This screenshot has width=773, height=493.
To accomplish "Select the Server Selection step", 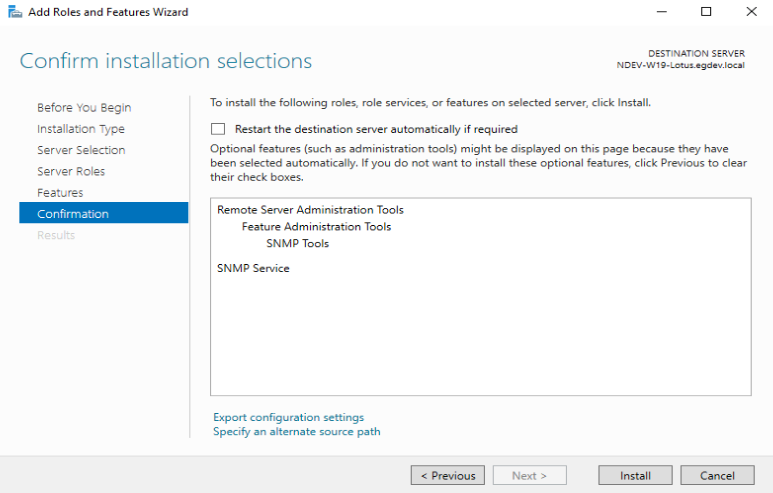I will [81, 150].
